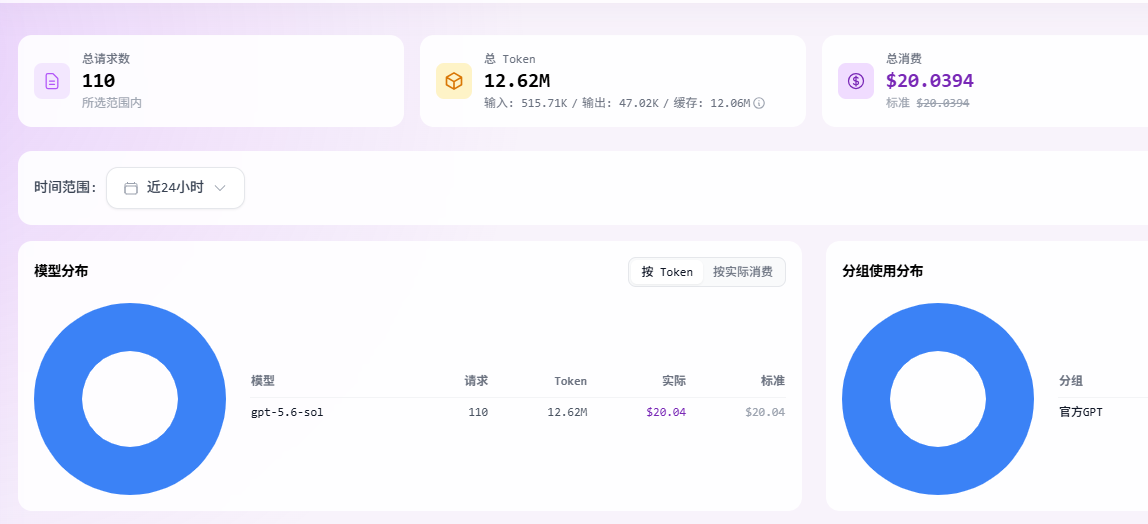
Task: Switch the distribution view to 按实际消费
Action: pyautogui.click(x=742, y=272)
